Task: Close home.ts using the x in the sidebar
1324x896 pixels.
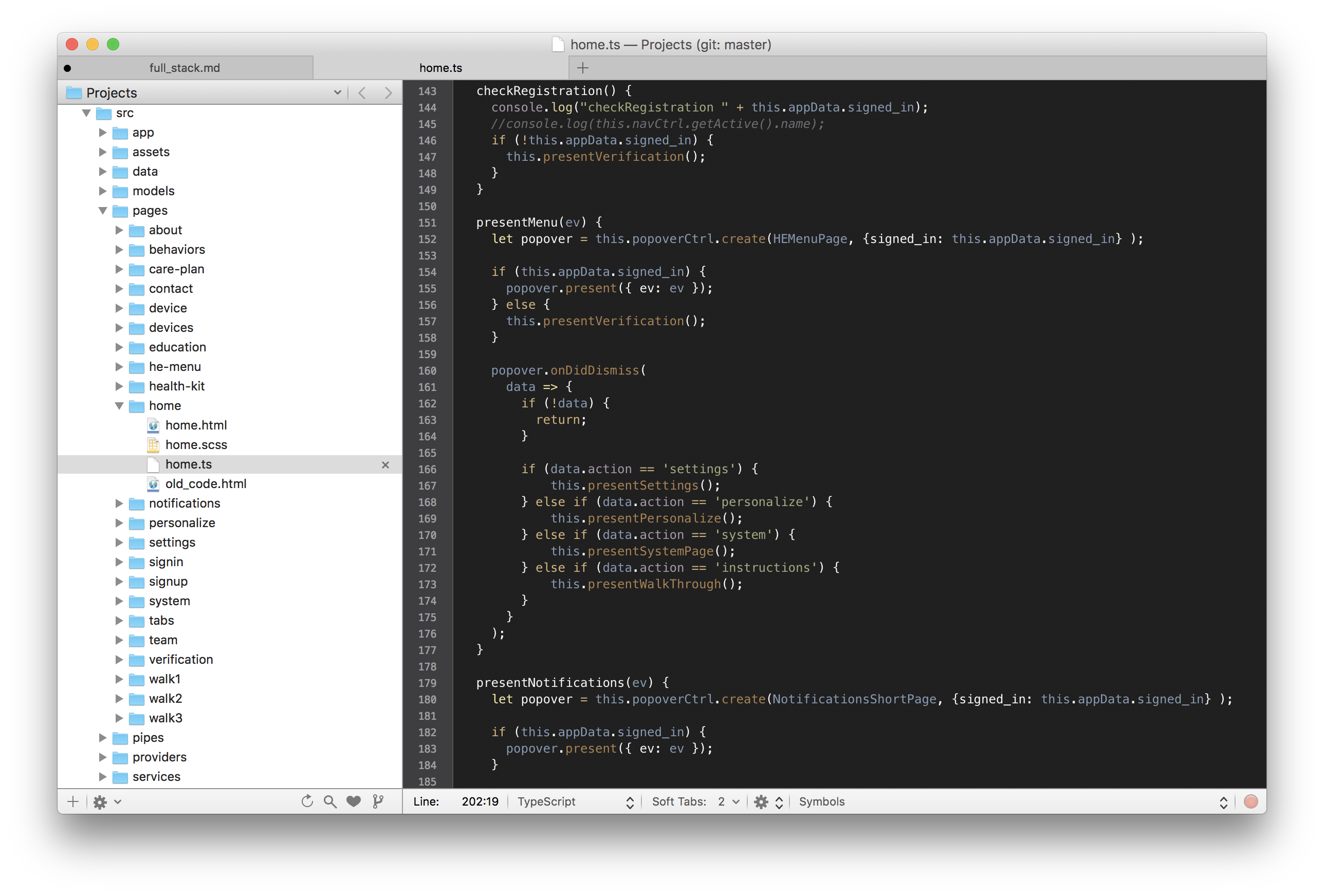Action: tap(387, 465)
